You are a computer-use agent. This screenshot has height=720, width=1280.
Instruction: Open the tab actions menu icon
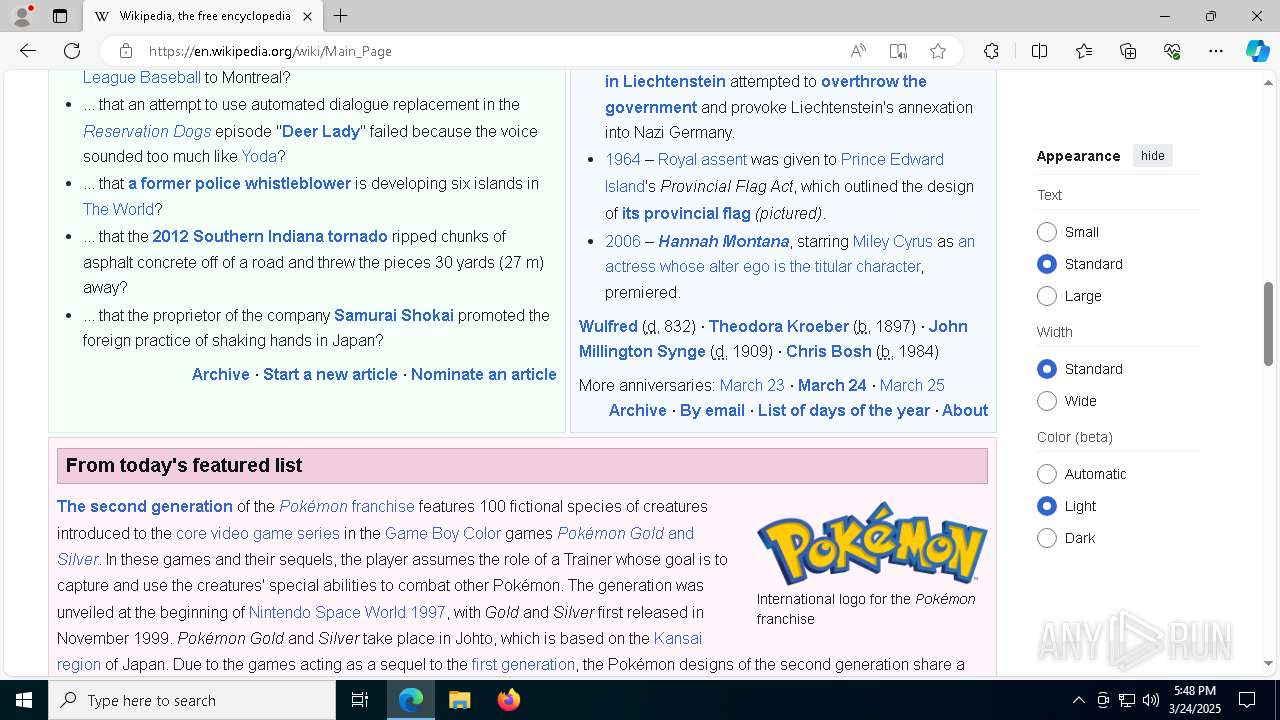coord(60,16)
